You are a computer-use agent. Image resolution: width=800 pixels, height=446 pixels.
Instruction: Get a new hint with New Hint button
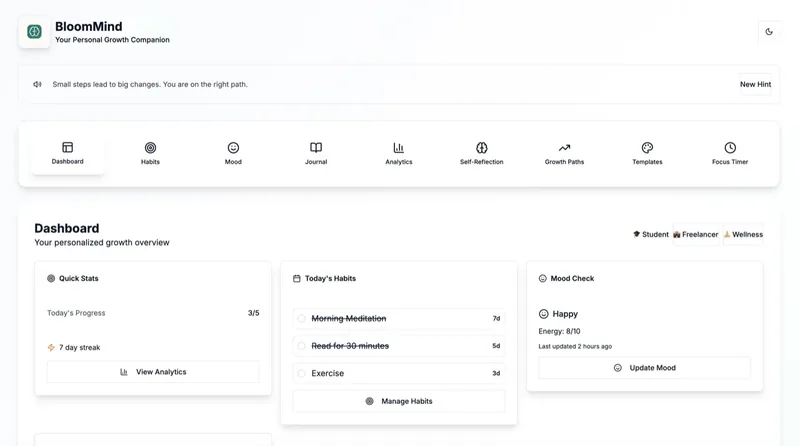coord(755,84)
